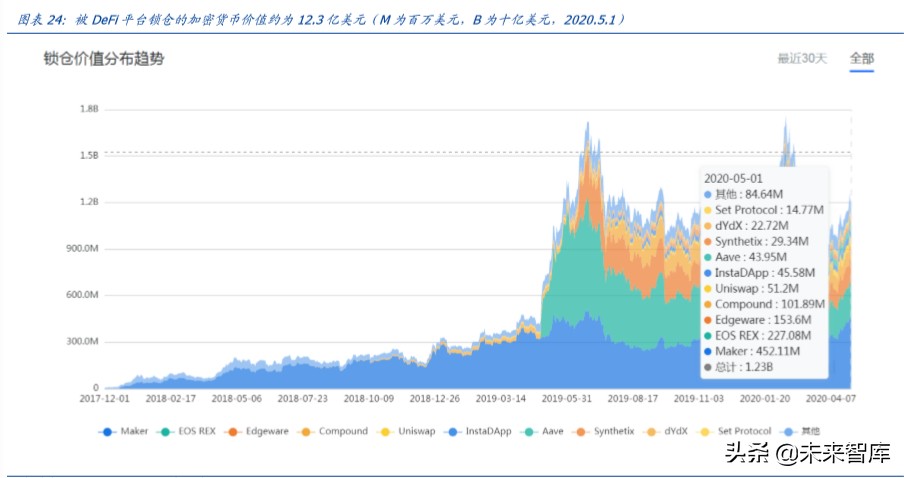
Task: Click the 2018-05-06 x-axis date
Action: pos(236,398)
